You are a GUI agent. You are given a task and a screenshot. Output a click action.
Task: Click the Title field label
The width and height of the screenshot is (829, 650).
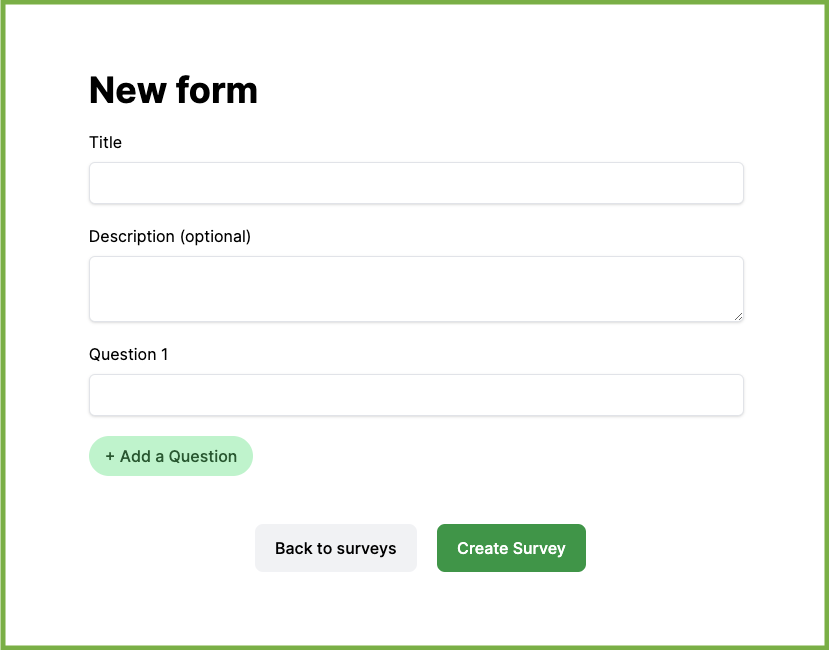(105, 142)
